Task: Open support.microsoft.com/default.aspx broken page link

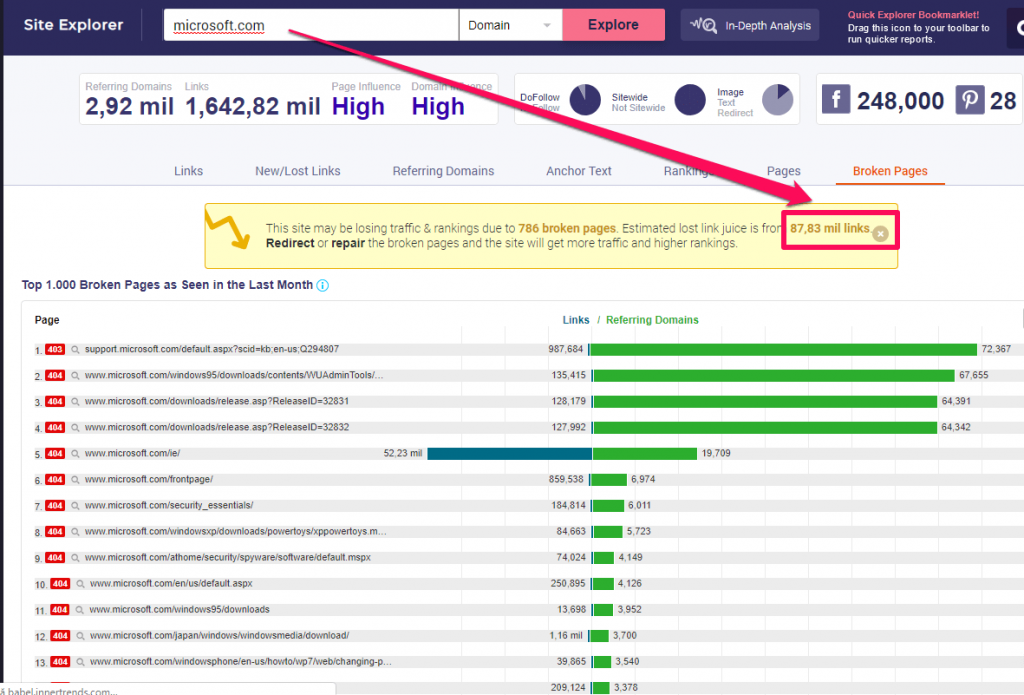Action: coord(212,349)
